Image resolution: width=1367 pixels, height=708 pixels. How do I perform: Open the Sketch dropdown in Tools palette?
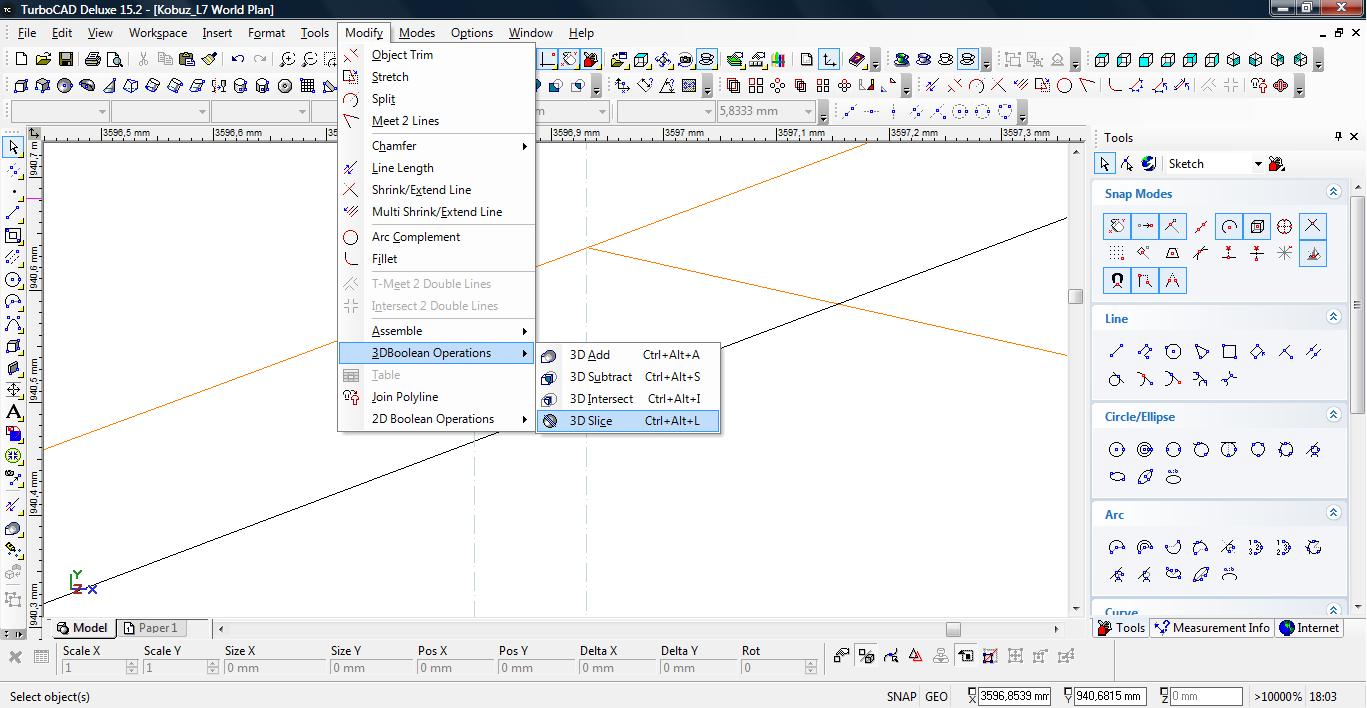(x=1258, y=164)
